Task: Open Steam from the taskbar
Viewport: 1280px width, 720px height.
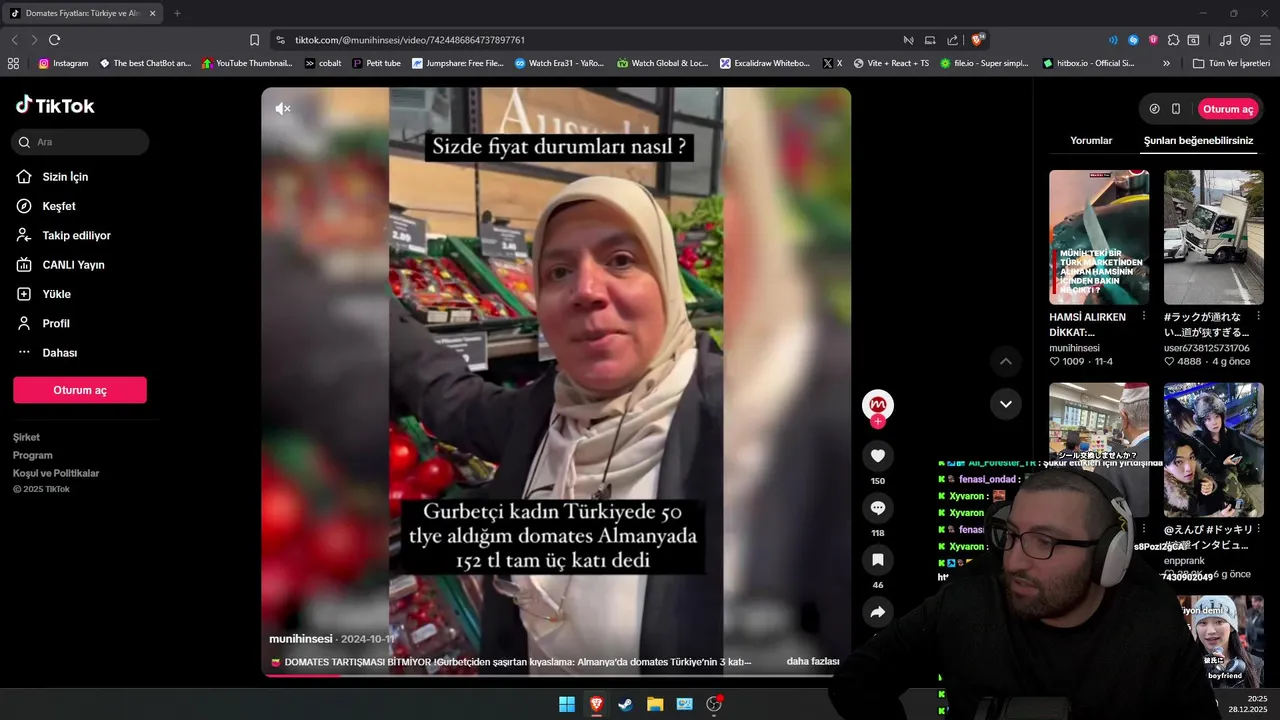Action: pyautogui.click(x=626, y=704)
